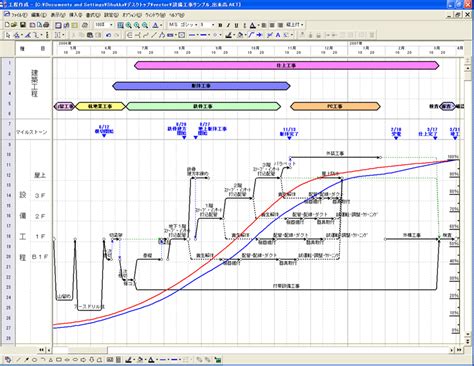Click the arrow line tool in bottom toolbar
Screen dimensions: 474x366
26,360
